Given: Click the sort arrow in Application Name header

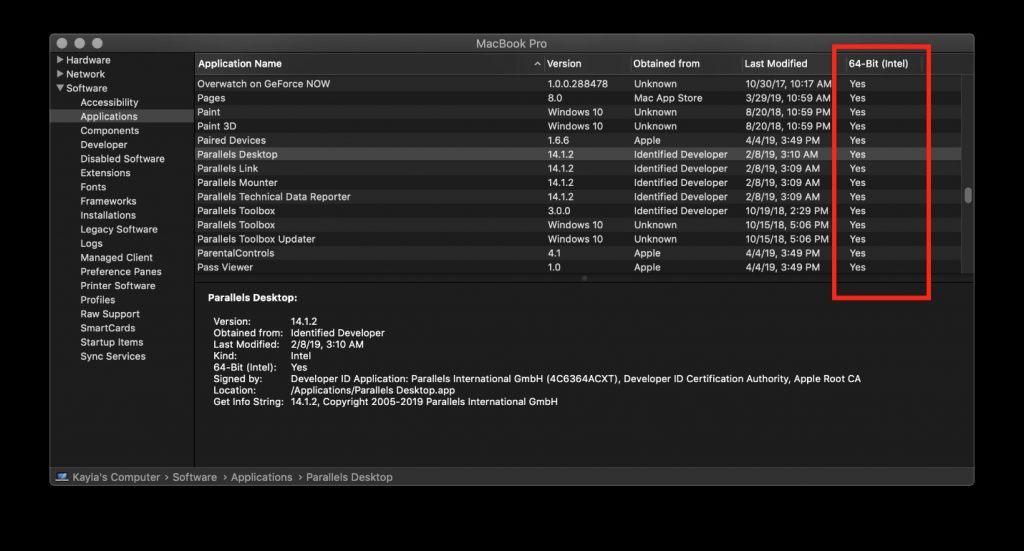Looking at the screenshot, I should (538, 64).
